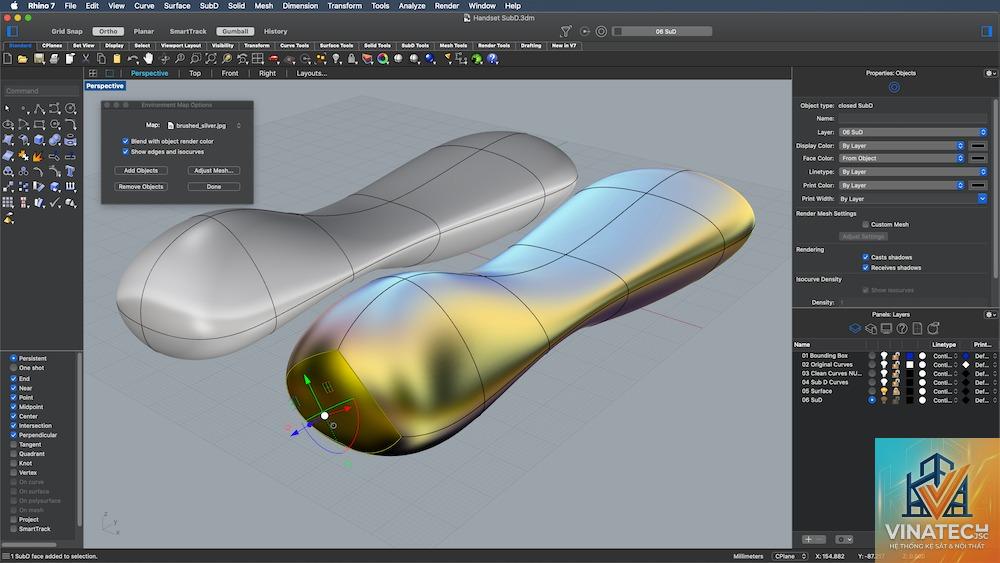The image size is (1000, 563).
Task: Click the Command input field
Action: (41, 91)
